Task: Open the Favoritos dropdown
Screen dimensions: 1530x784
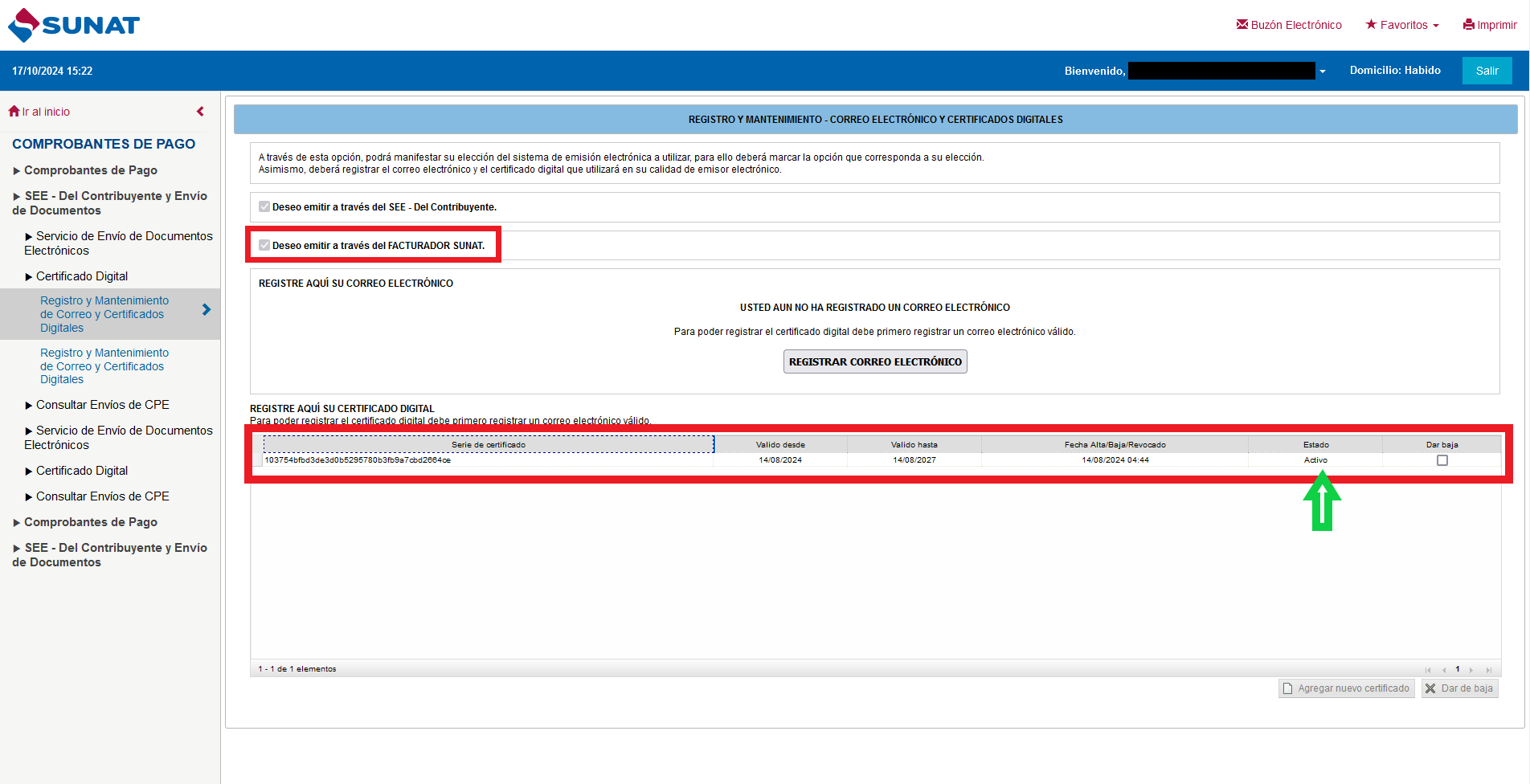Action: (x=1402, y=25)
